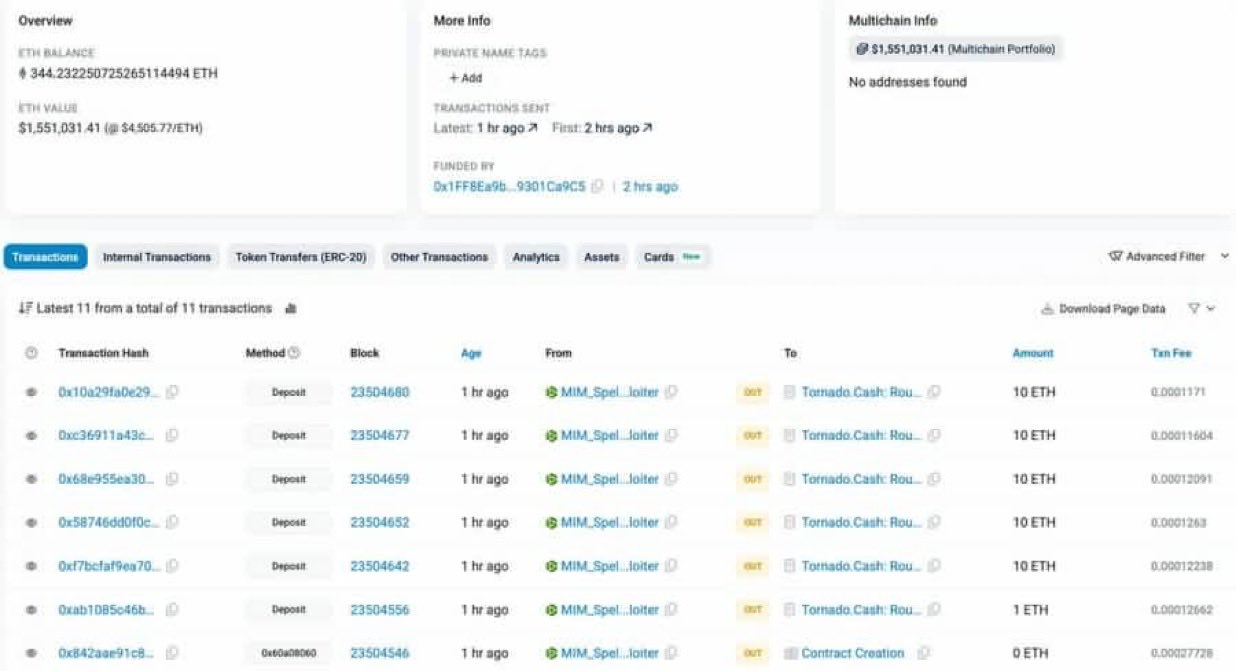
Task: Add a private name tag
Action: tap(465, 78)
